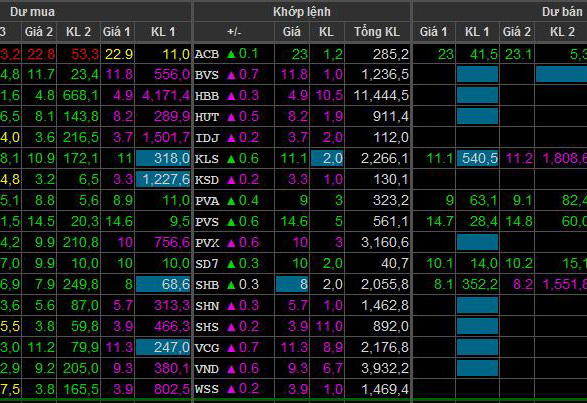The width and height of the screenshot is (587, 403).
Task: Click the KLS green up arrow
Action: point(231,159)
